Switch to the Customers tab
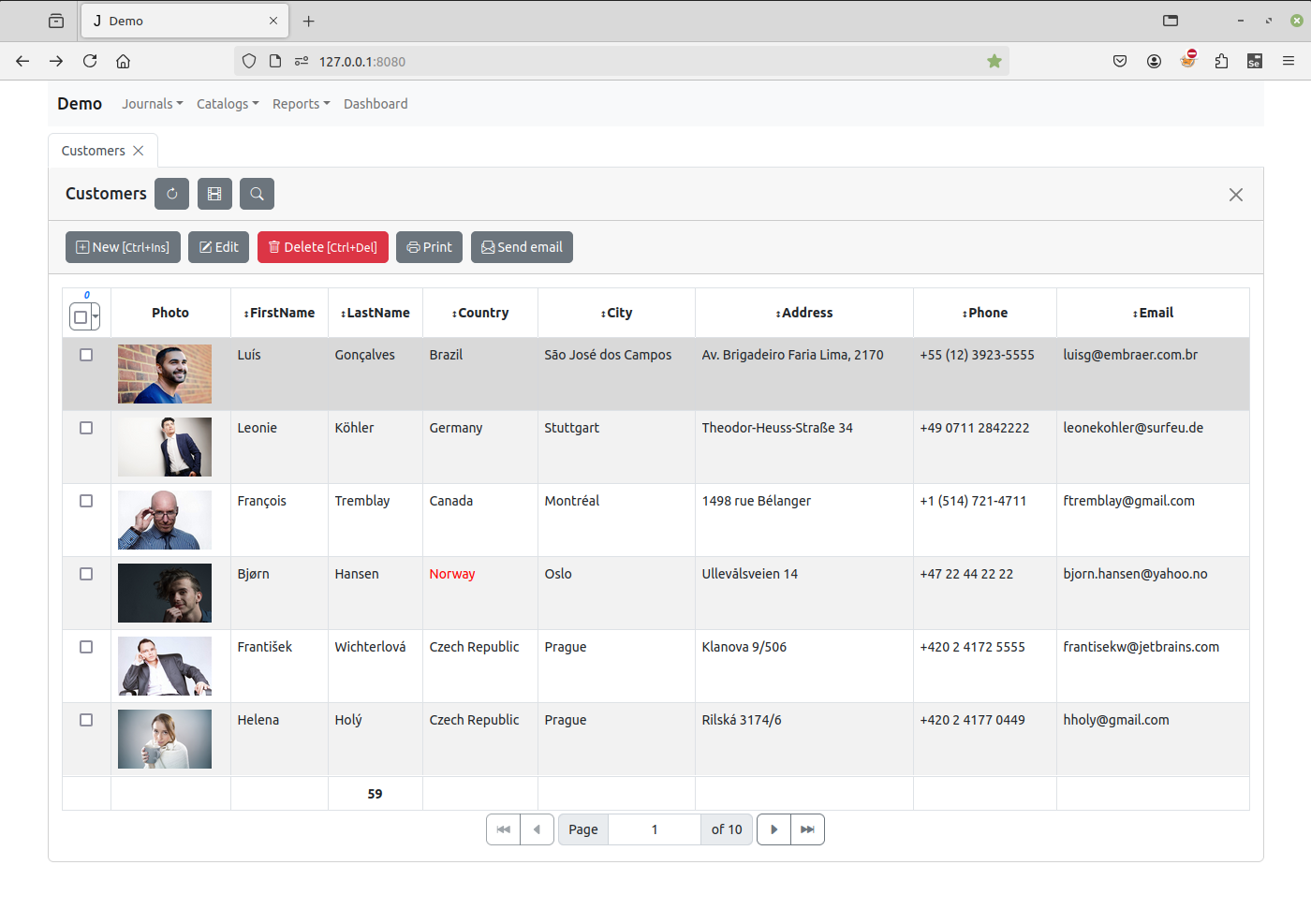Image resolution: width=1311 pixels, height=924 pixels. coord(92,150)
